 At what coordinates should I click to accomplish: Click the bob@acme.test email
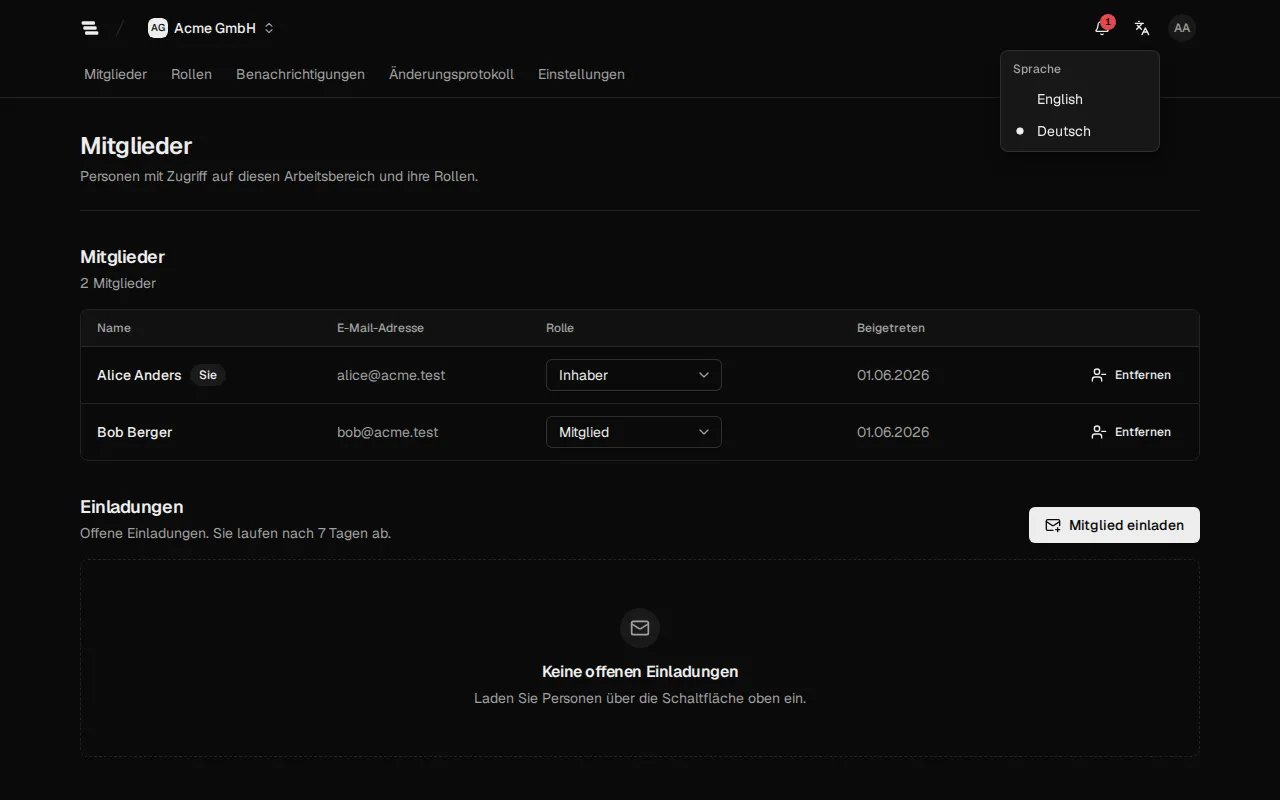pyautogui.click(x=388, y=432)
